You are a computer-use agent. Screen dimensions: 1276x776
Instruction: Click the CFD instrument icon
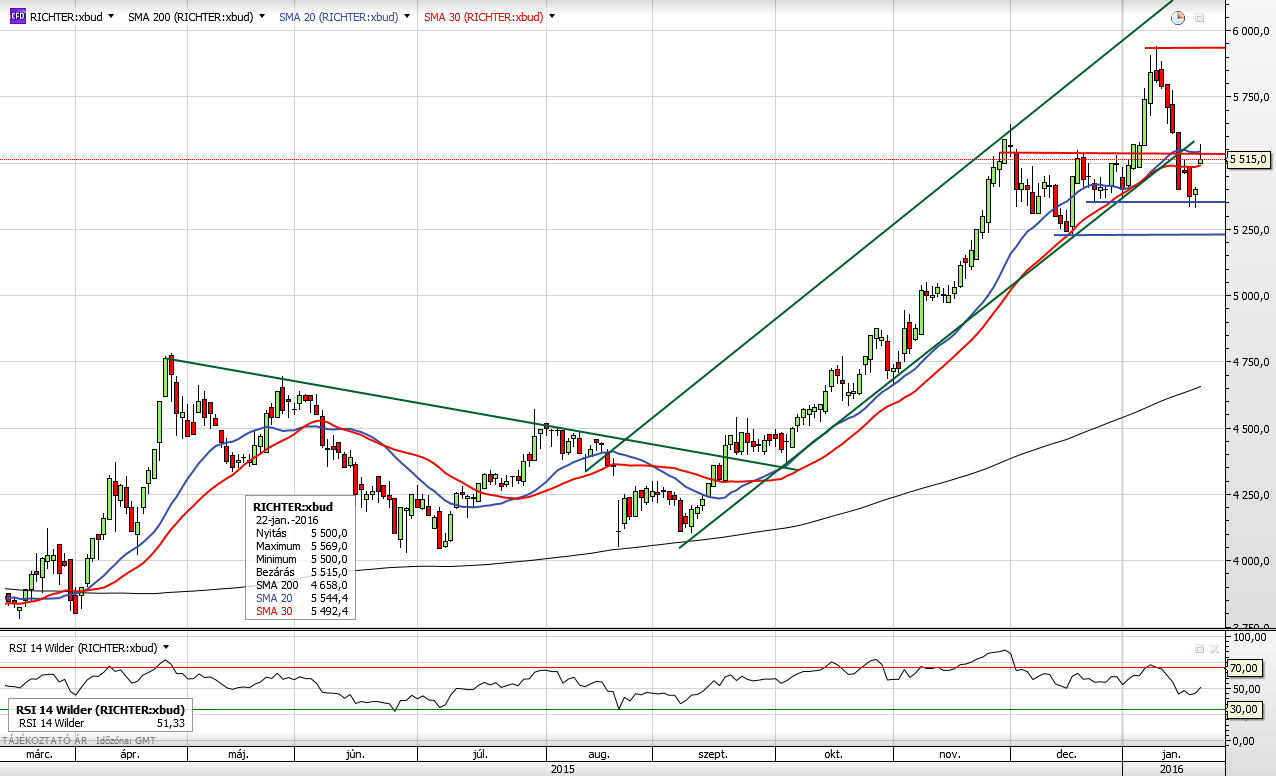pyautogui.click(x=17, y=17)
